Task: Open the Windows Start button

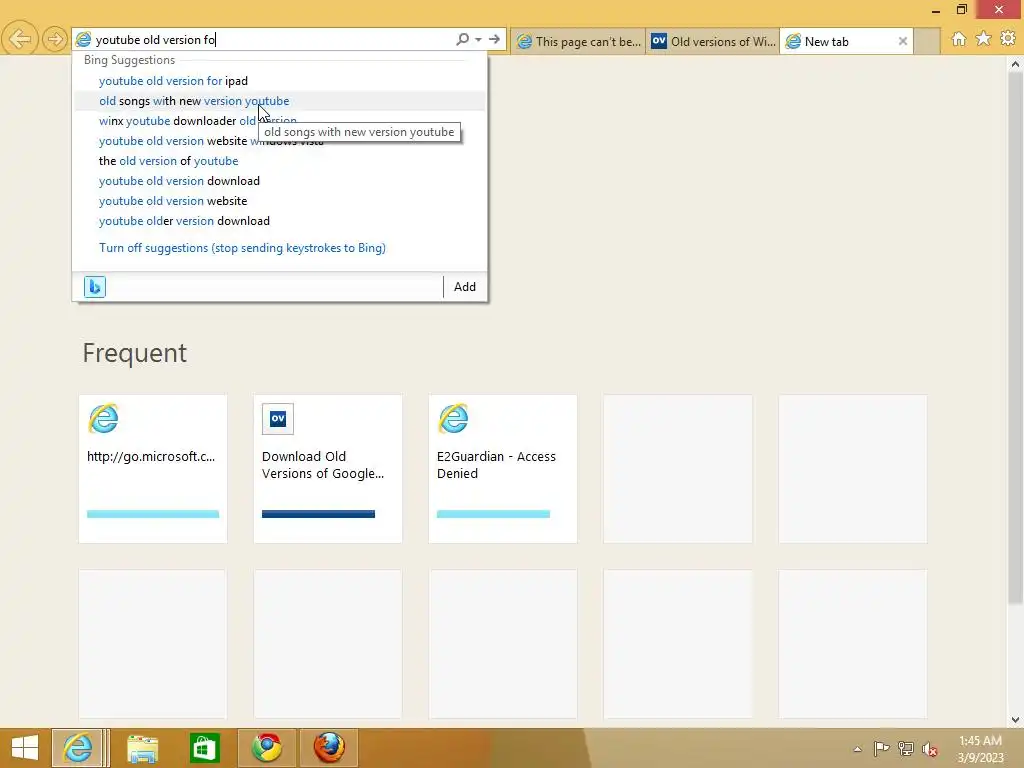Action: click(25, 748)
